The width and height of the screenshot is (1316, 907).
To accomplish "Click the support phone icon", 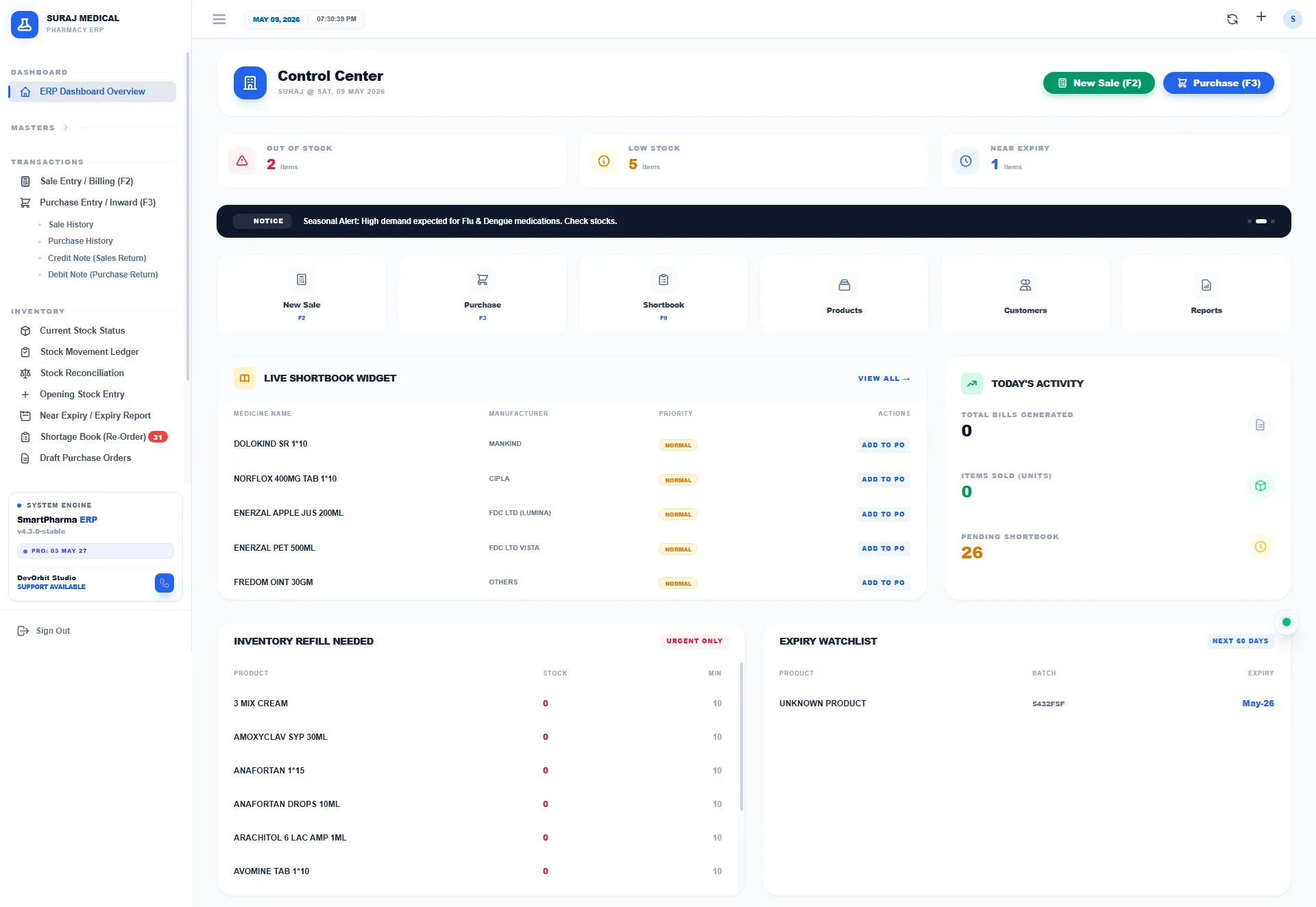I will [x=164, y=583].
